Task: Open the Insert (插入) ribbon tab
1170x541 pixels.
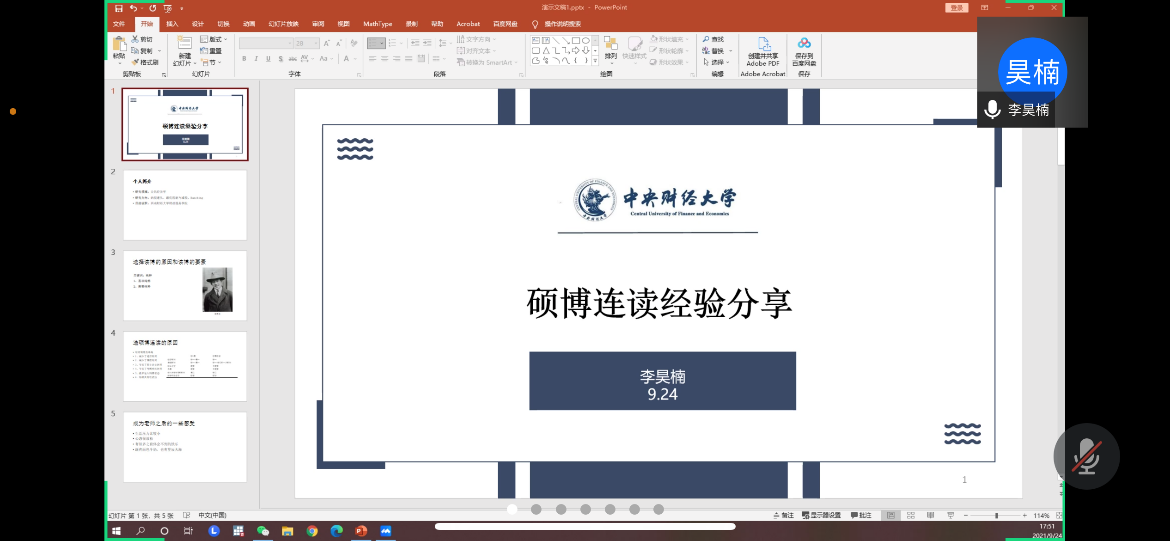Action: point(173,23)
